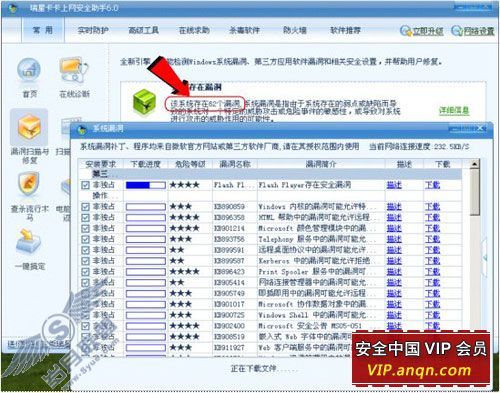Click 描述 link for KB901214
This screenshot has height=393, width=500.
tap(394, 229)
